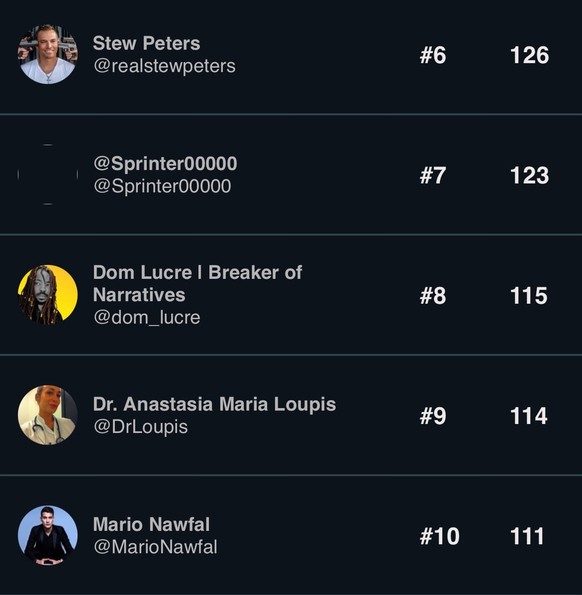Open the gray @Sprinter00000 handle
The width and height of the screenshot is (582, 595).
(x=162, y=186)
